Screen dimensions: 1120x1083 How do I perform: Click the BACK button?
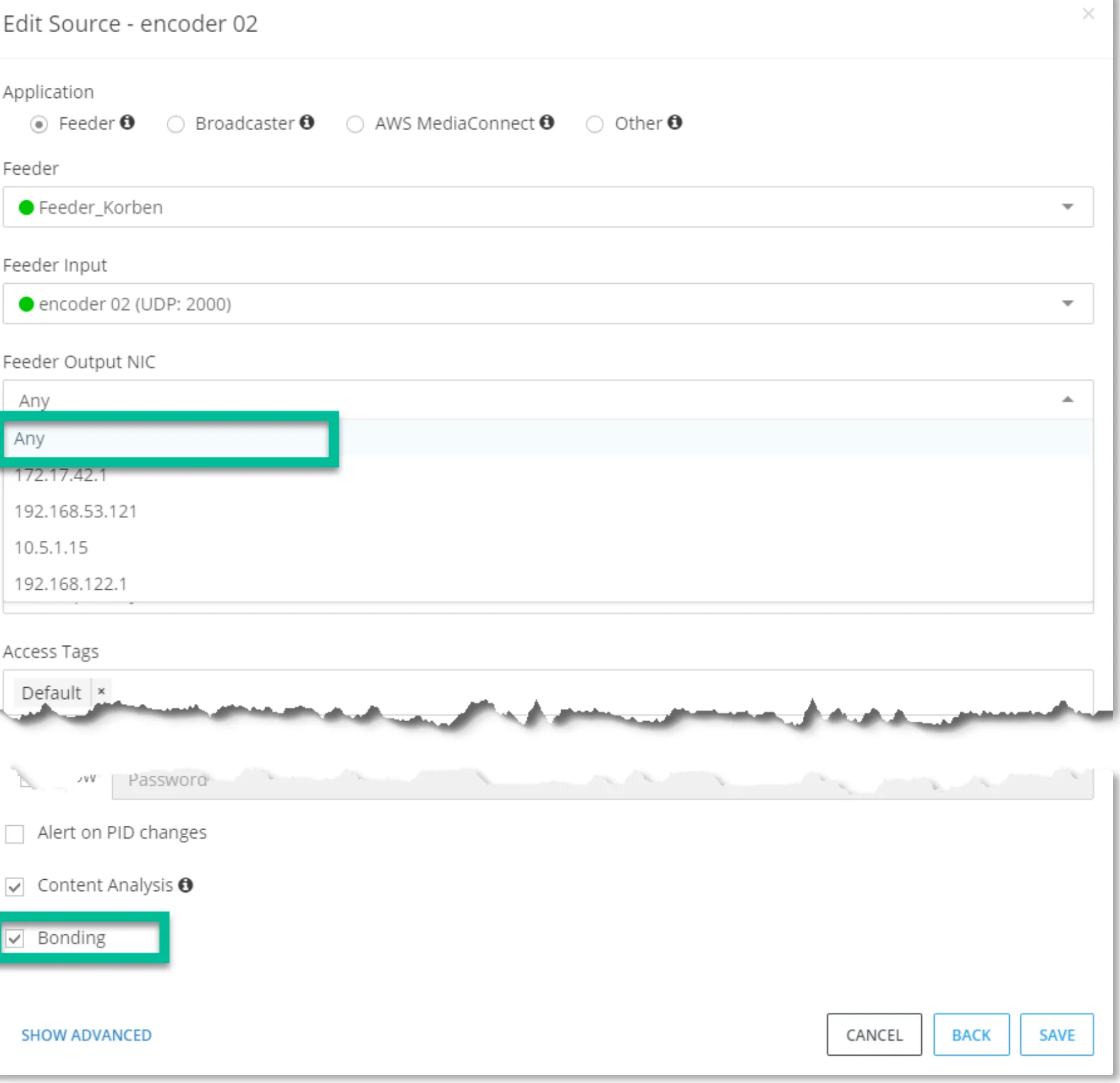(971, 1035)
